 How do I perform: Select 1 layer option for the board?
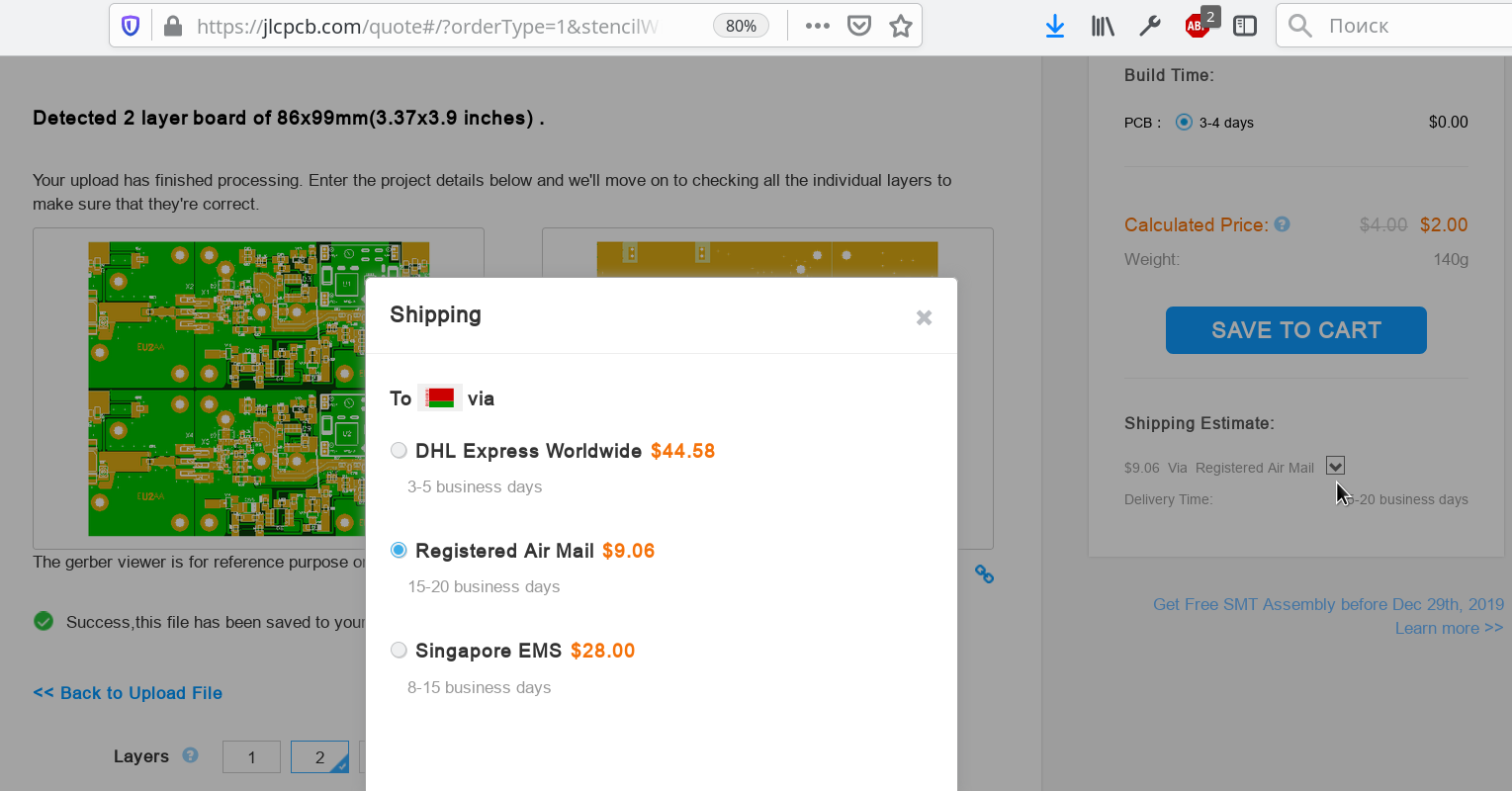coord(251,757)
